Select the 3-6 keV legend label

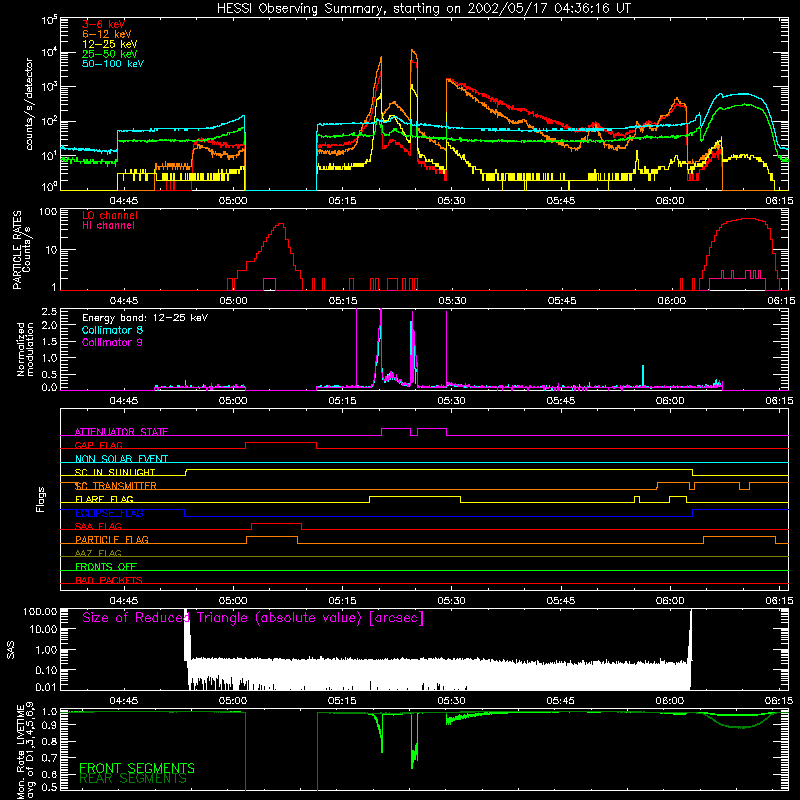pos(103,24)
